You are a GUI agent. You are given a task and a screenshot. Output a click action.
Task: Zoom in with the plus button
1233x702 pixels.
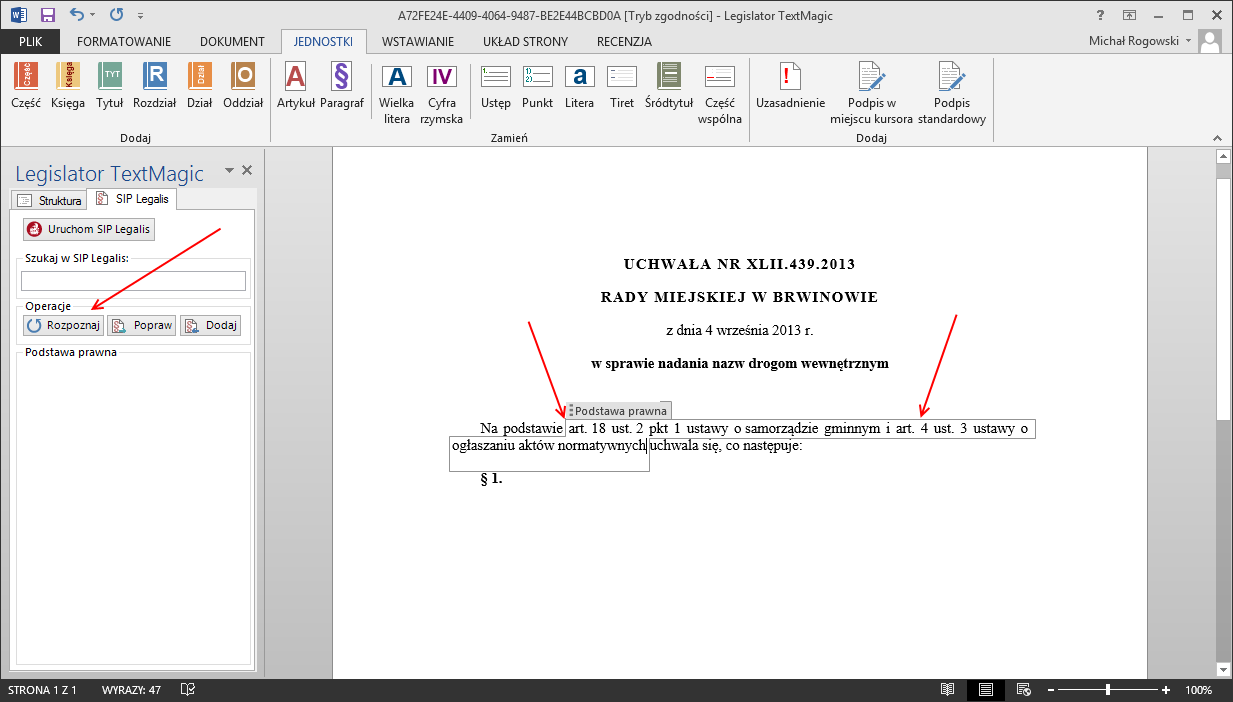pos(1166,690)
